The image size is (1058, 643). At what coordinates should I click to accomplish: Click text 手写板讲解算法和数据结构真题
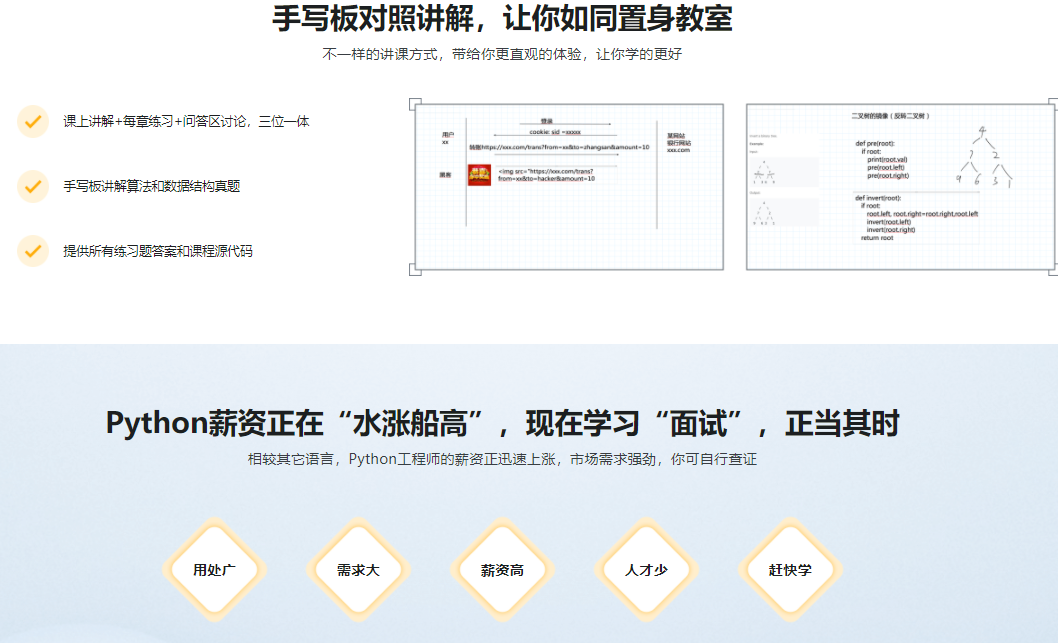pyautogui.click(x=152, y=186)
